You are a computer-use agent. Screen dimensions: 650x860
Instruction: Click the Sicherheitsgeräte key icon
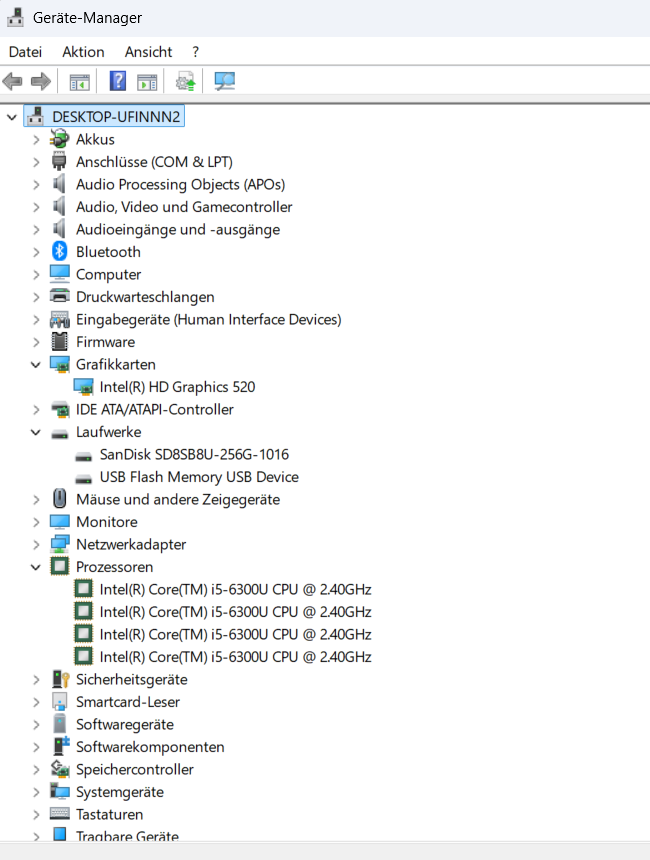click(x=60, y=679)
